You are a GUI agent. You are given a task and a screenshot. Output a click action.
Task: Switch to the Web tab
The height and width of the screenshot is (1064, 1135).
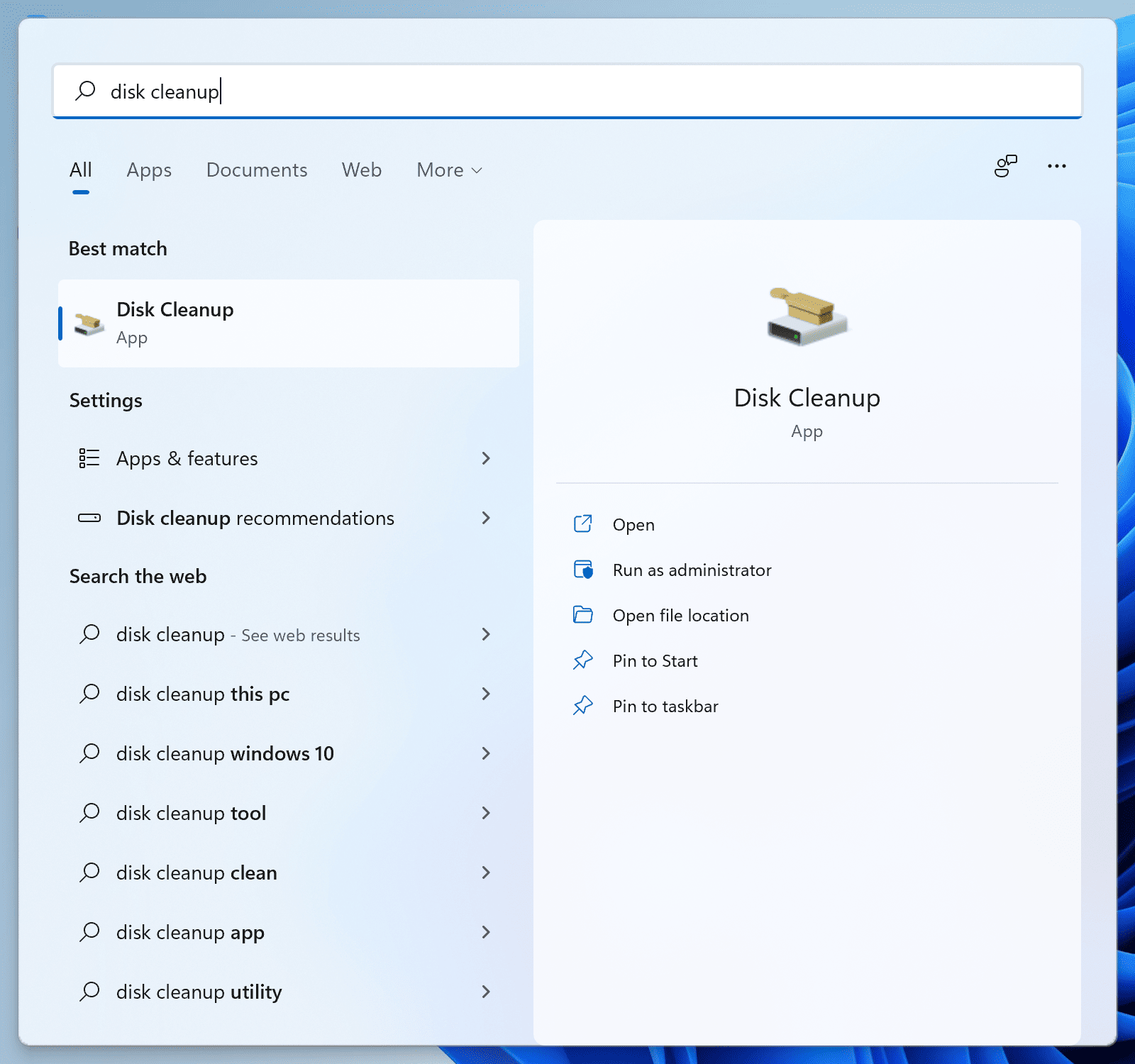362,170
